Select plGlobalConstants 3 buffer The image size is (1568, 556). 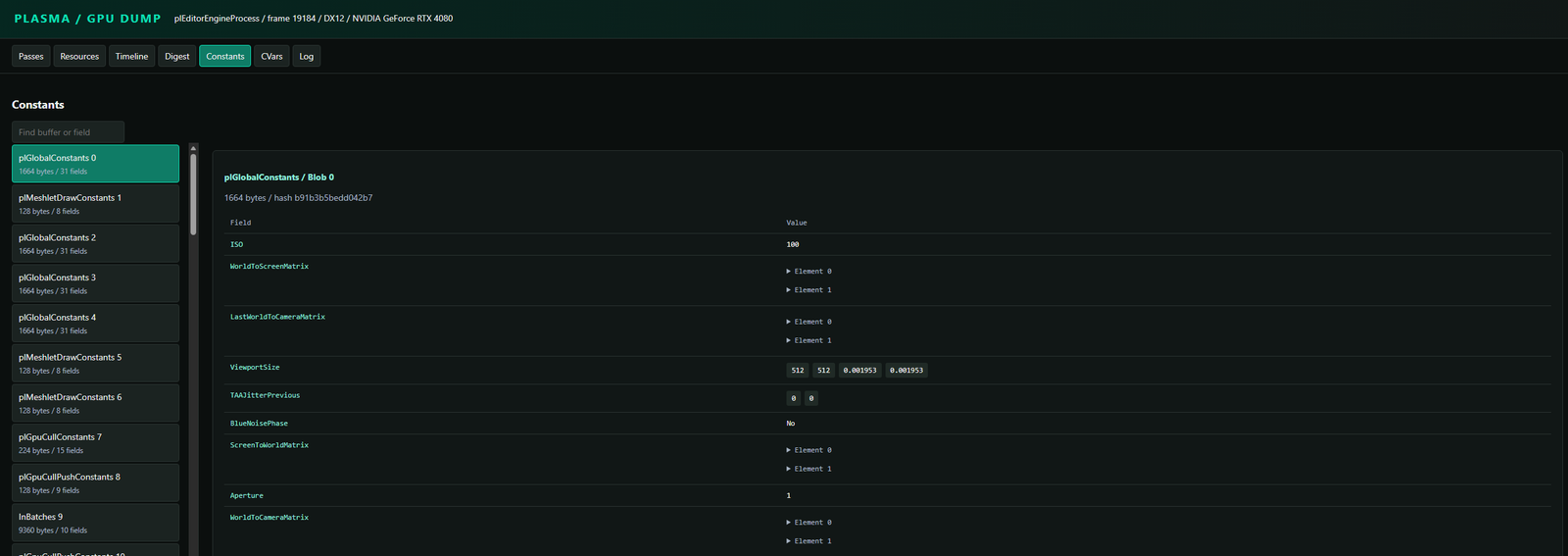(95, 283)
